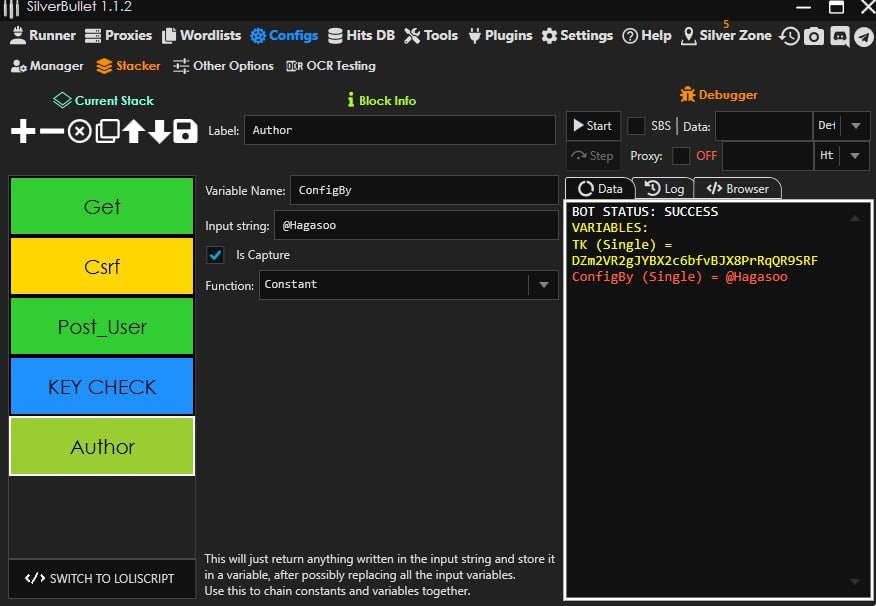Click the Switch to LoliScript button
This screenshot has width=876, height=606.
click(x=101, y=578)
